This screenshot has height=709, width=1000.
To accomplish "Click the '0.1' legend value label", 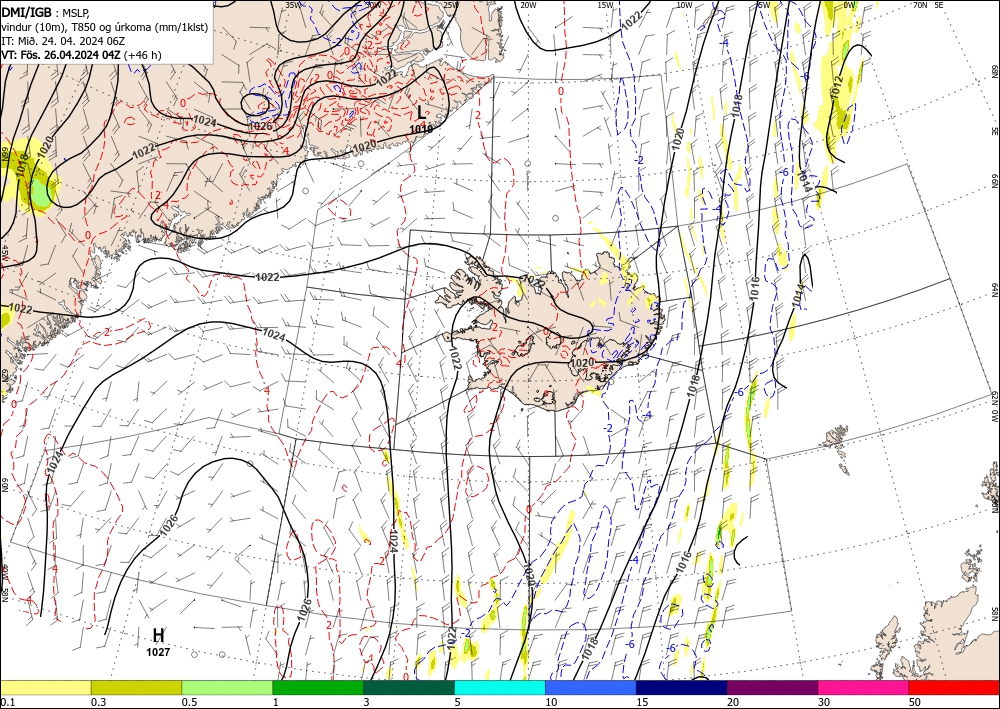I will click(7, 702).
